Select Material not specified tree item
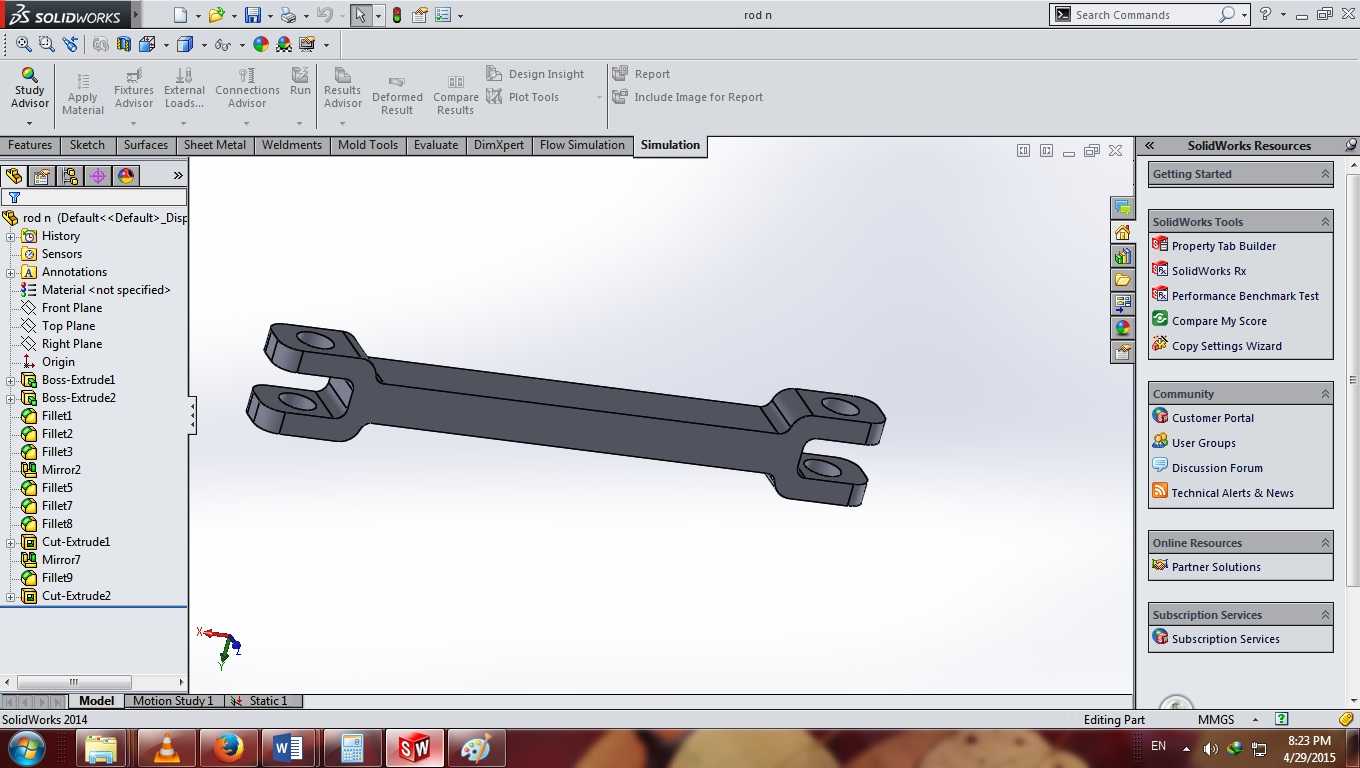The width and height of the screenshot is (1360, 768). pyautogui.click(x=106, y=290)
